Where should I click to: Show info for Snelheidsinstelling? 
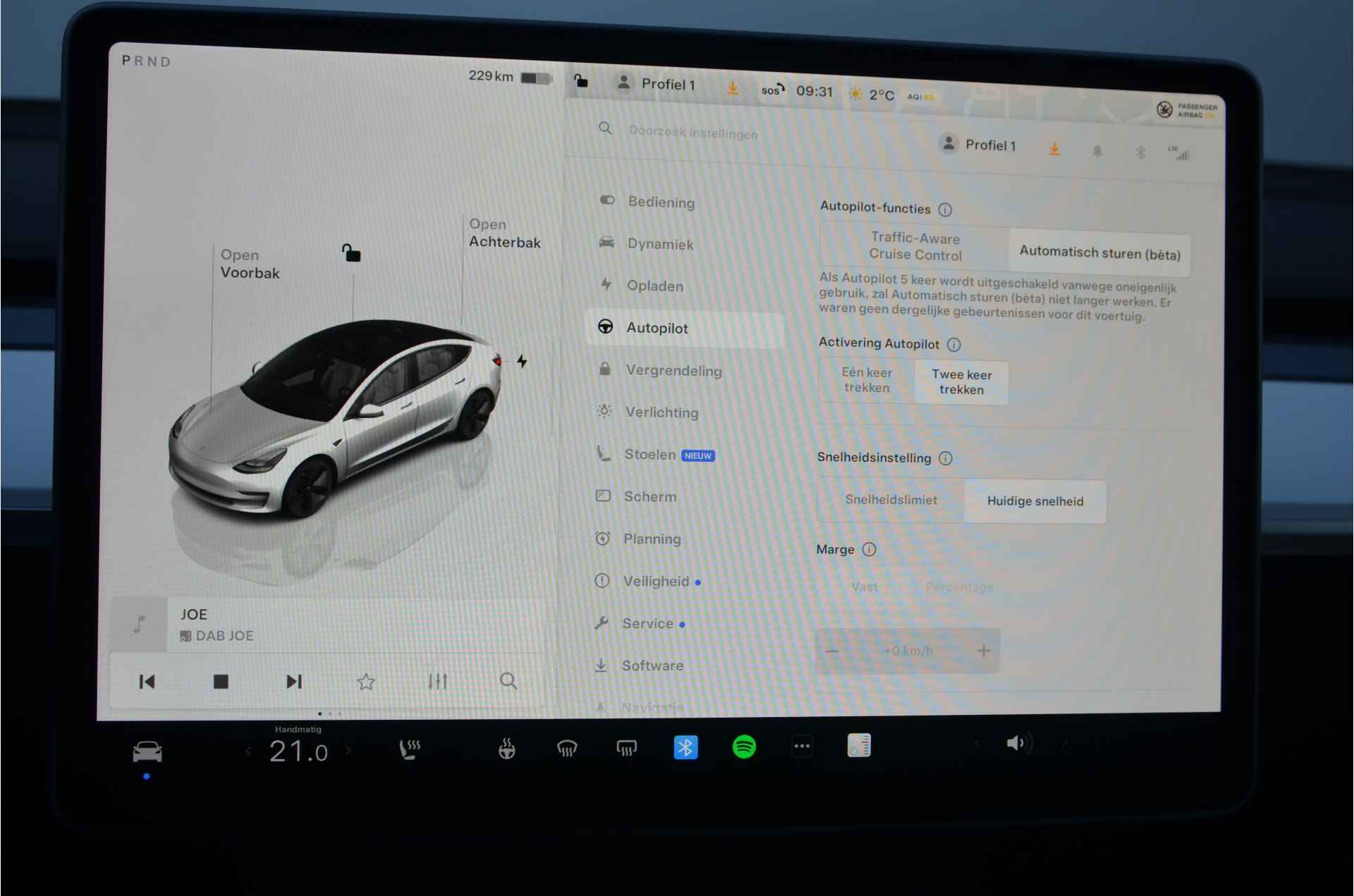(946, 458)
